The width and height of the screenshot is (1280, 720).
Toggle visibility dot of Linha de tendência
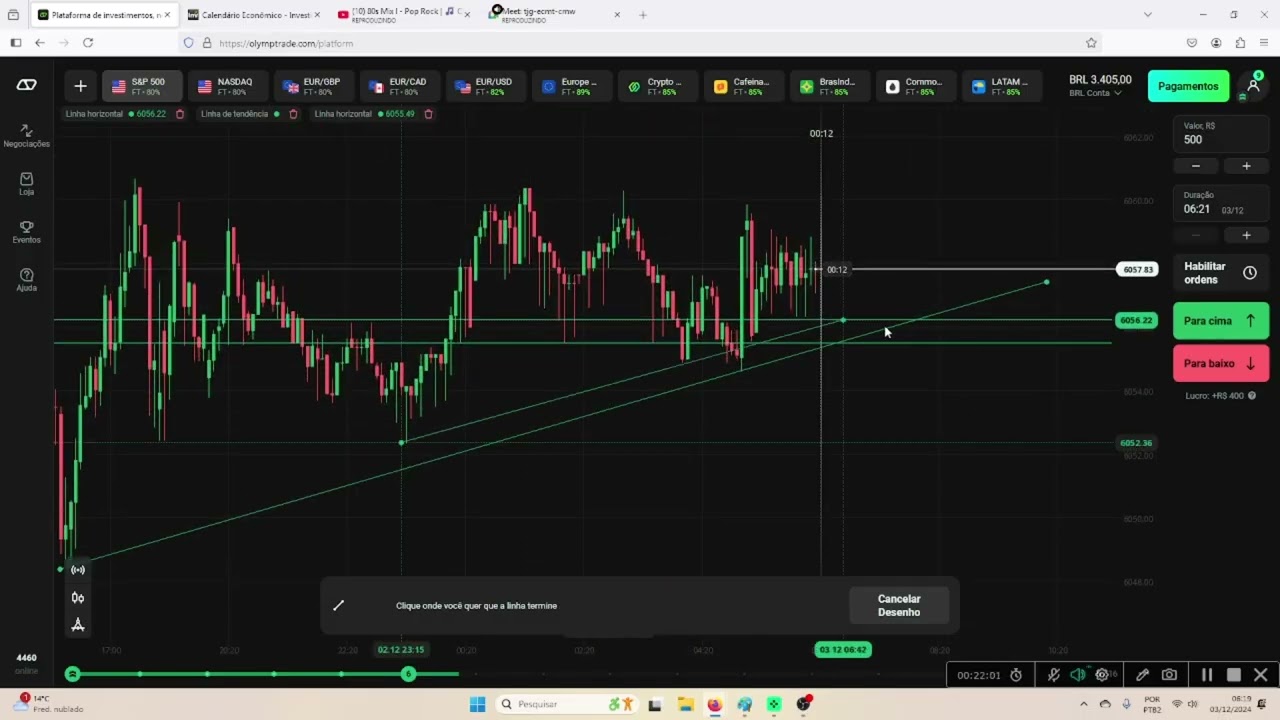click(x=277, y=114)
